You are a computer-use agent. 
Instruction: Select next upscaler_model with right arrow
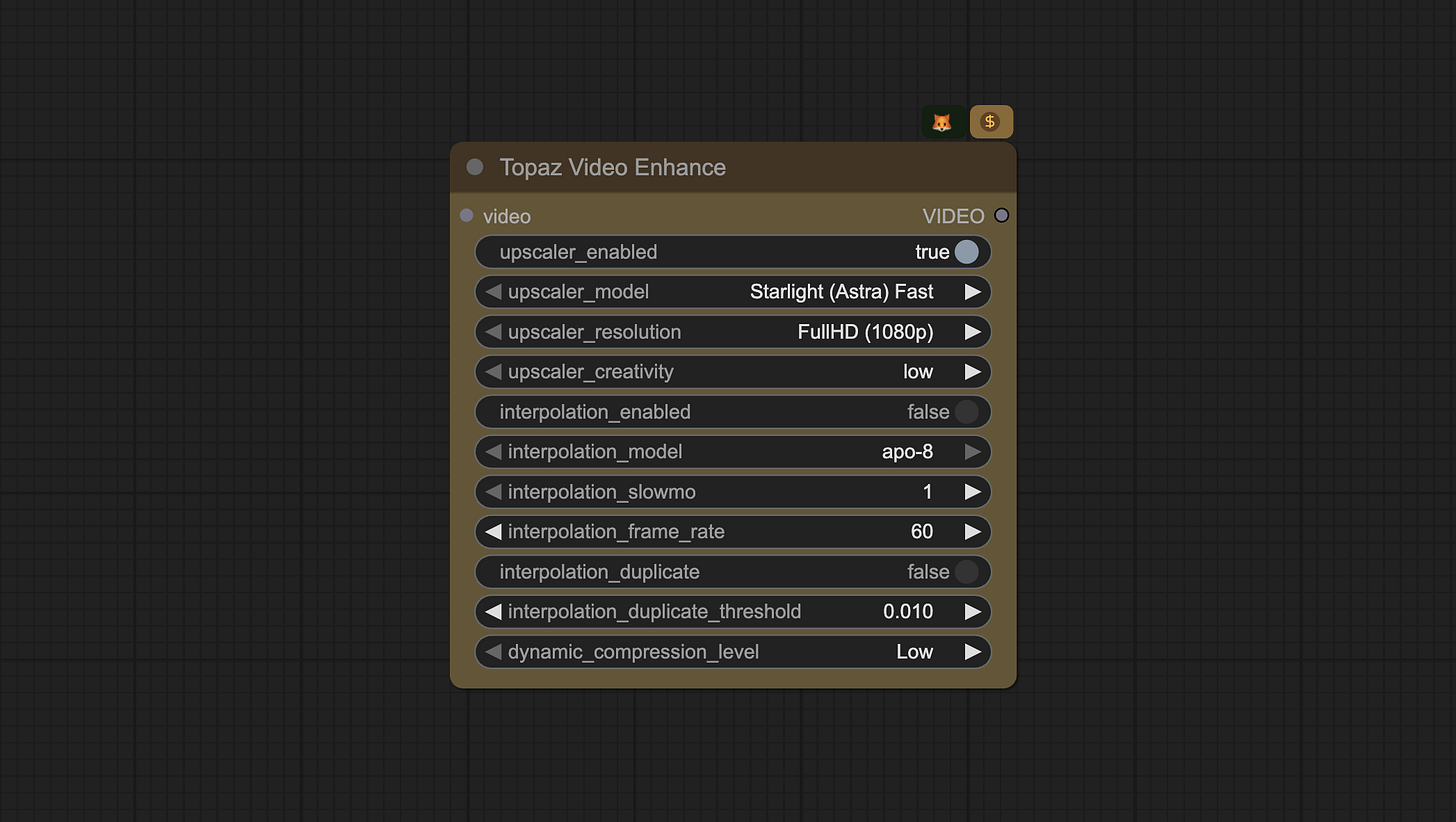tap(972, 292)
